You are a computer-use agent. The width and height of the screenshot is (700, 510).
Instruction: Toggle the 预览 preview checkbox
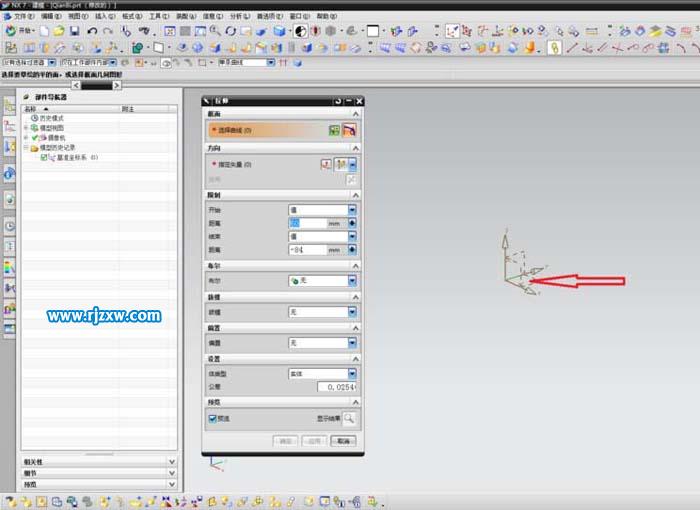212,419
